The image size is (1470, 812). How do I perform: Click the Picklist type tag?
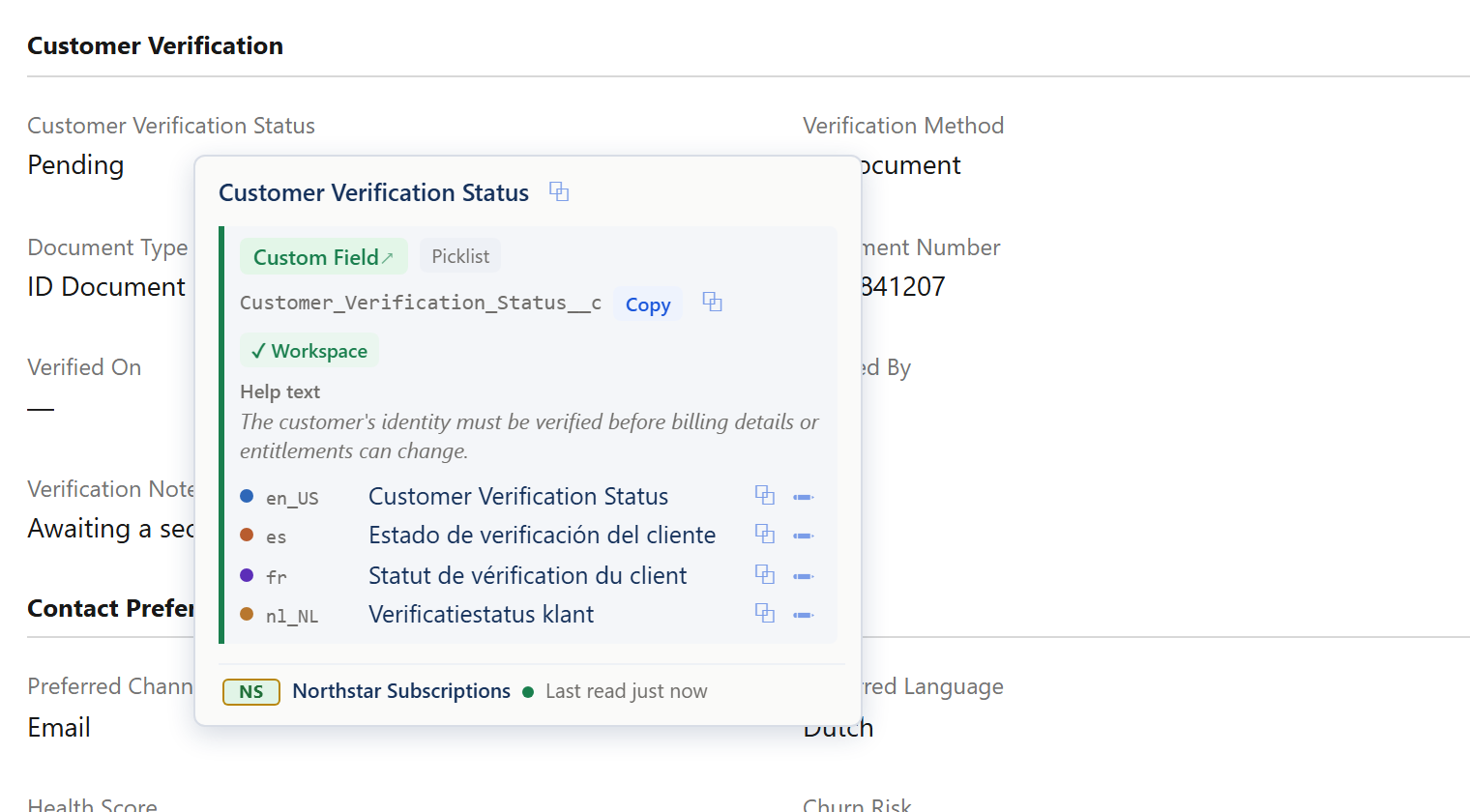[x=460, y=256]
